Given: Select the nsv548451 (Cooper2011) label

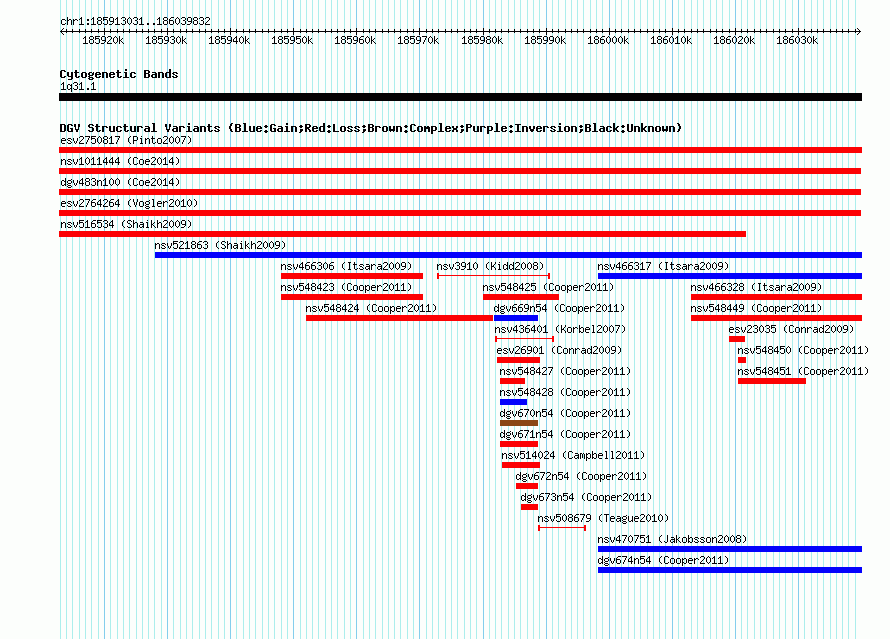Looking at the screenshot, I should click(x=803, y=371).
